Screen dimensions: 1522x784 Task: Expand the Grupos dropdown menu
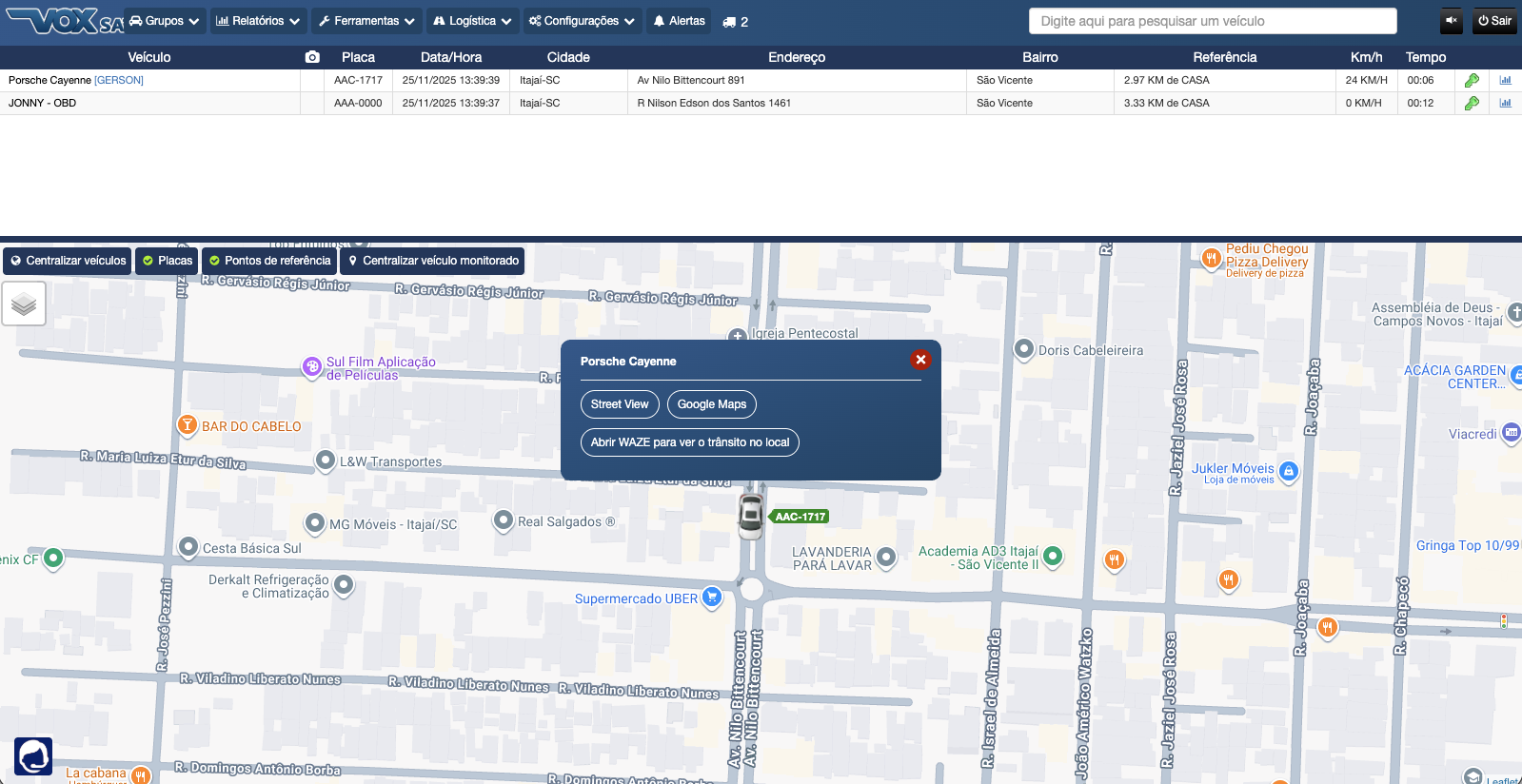click(165, 21)
